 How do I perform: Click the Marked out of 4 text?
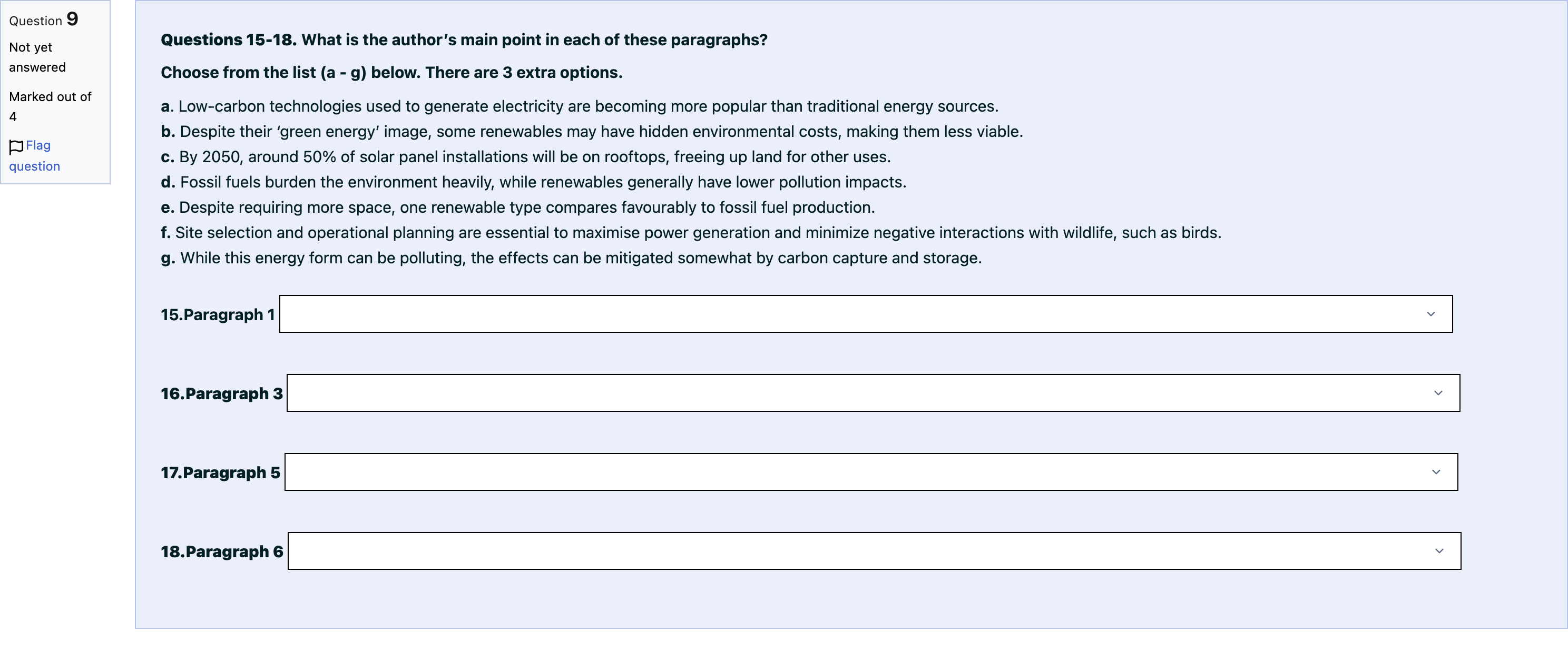(50, 106)
